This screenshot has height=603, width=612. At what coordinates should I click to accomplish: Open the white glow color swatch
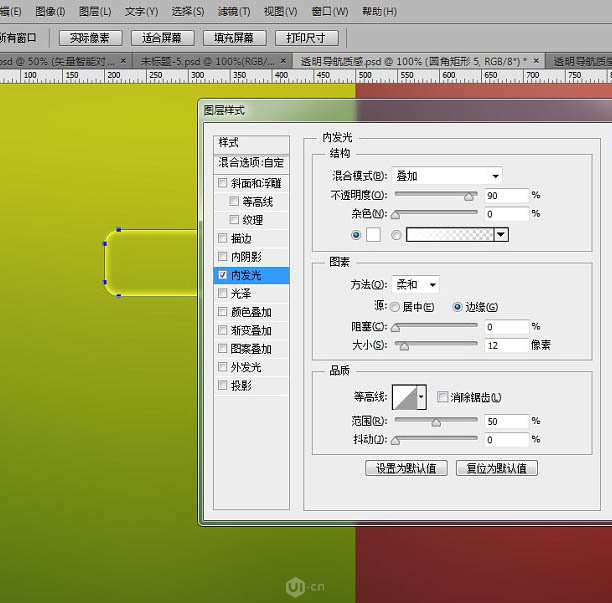coord(374,235)
